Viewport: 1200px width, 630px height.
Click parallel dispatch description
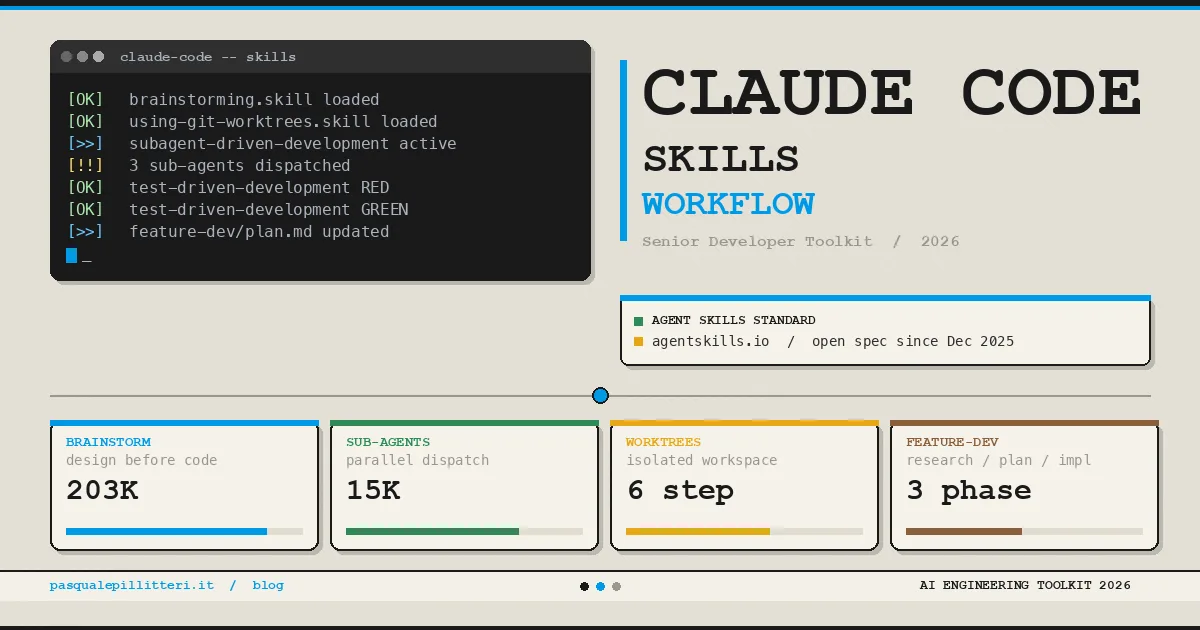[x=418, y=461]
